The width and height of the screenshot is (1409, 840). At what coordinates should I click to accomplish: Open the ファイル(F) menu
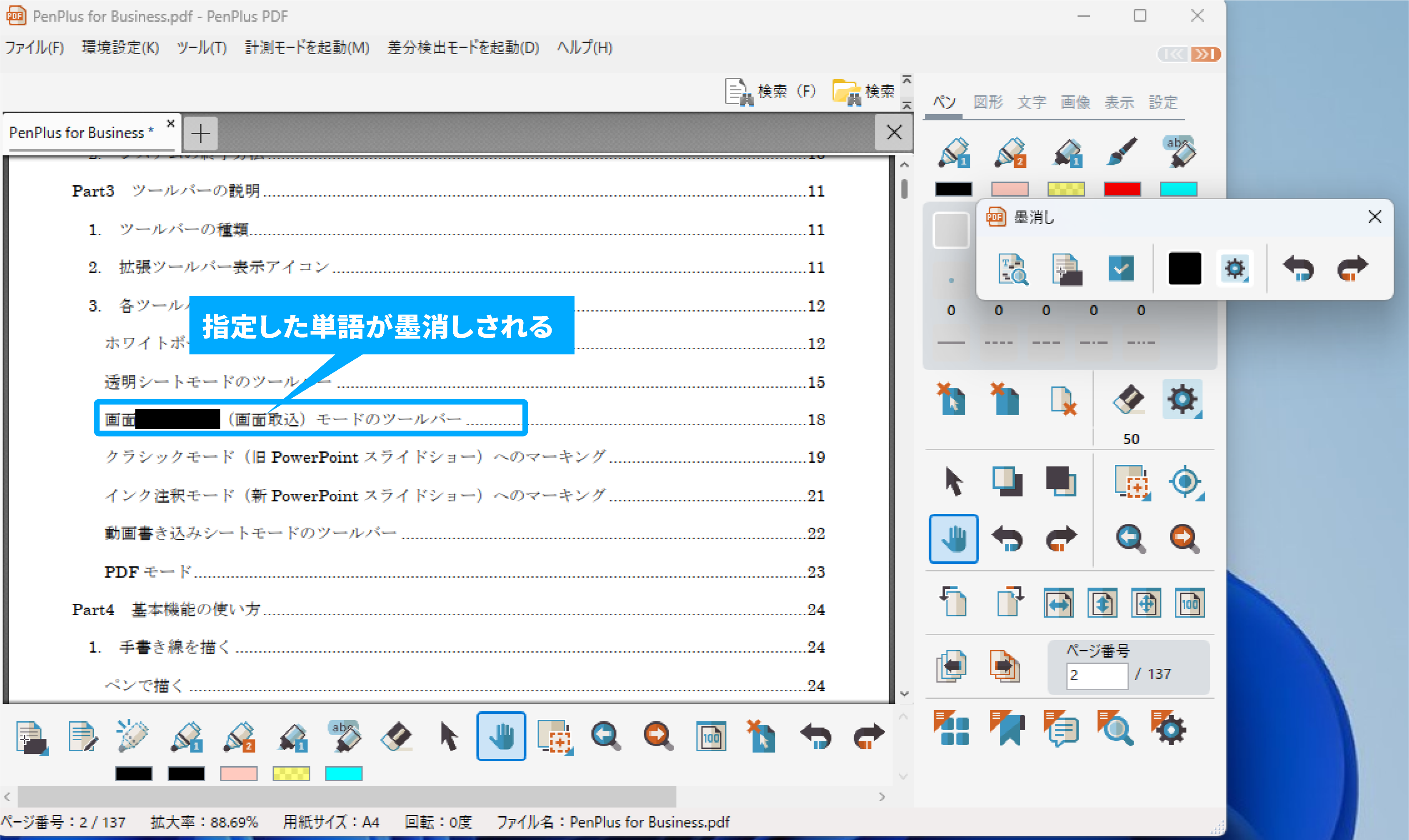35,48
